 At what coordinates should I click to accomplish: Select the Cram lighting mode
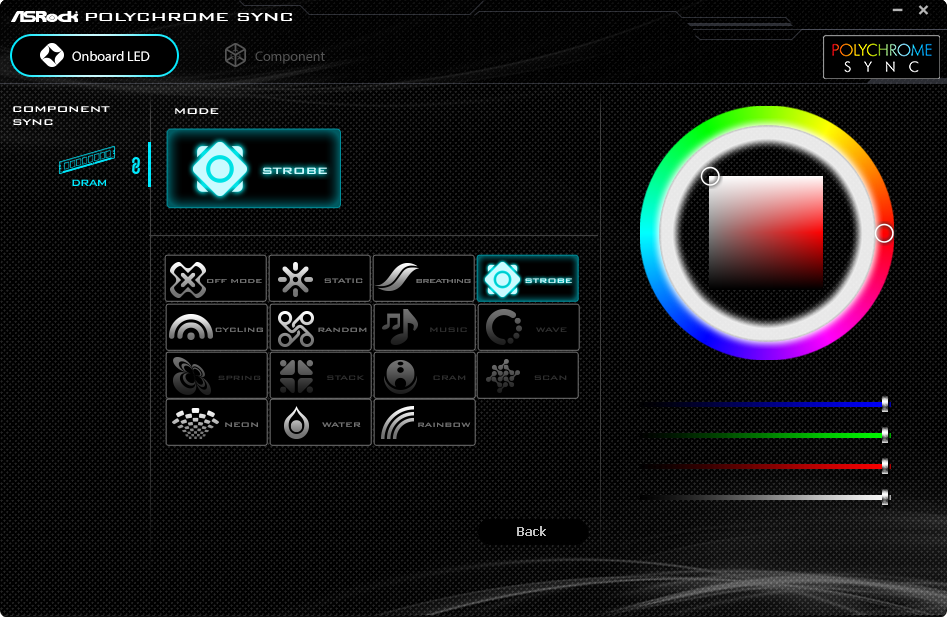pyautogui.click(x=424, y=376)
